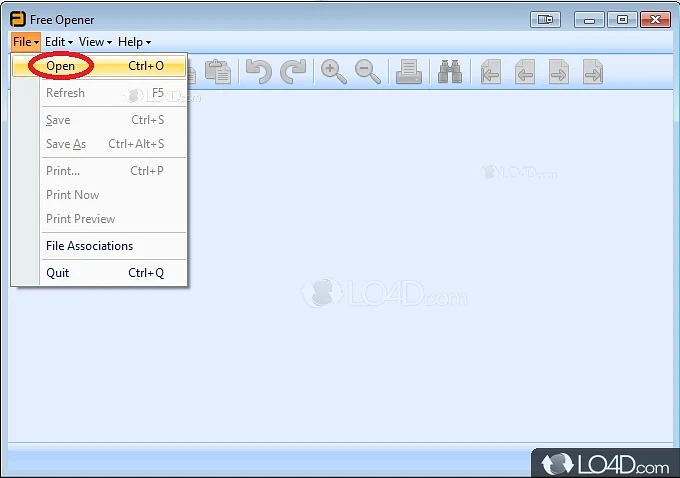Select Print Preview in the File menu
The height and width of the screenshot is (478, 680).
pyautogui.click(x=80, y=219)
